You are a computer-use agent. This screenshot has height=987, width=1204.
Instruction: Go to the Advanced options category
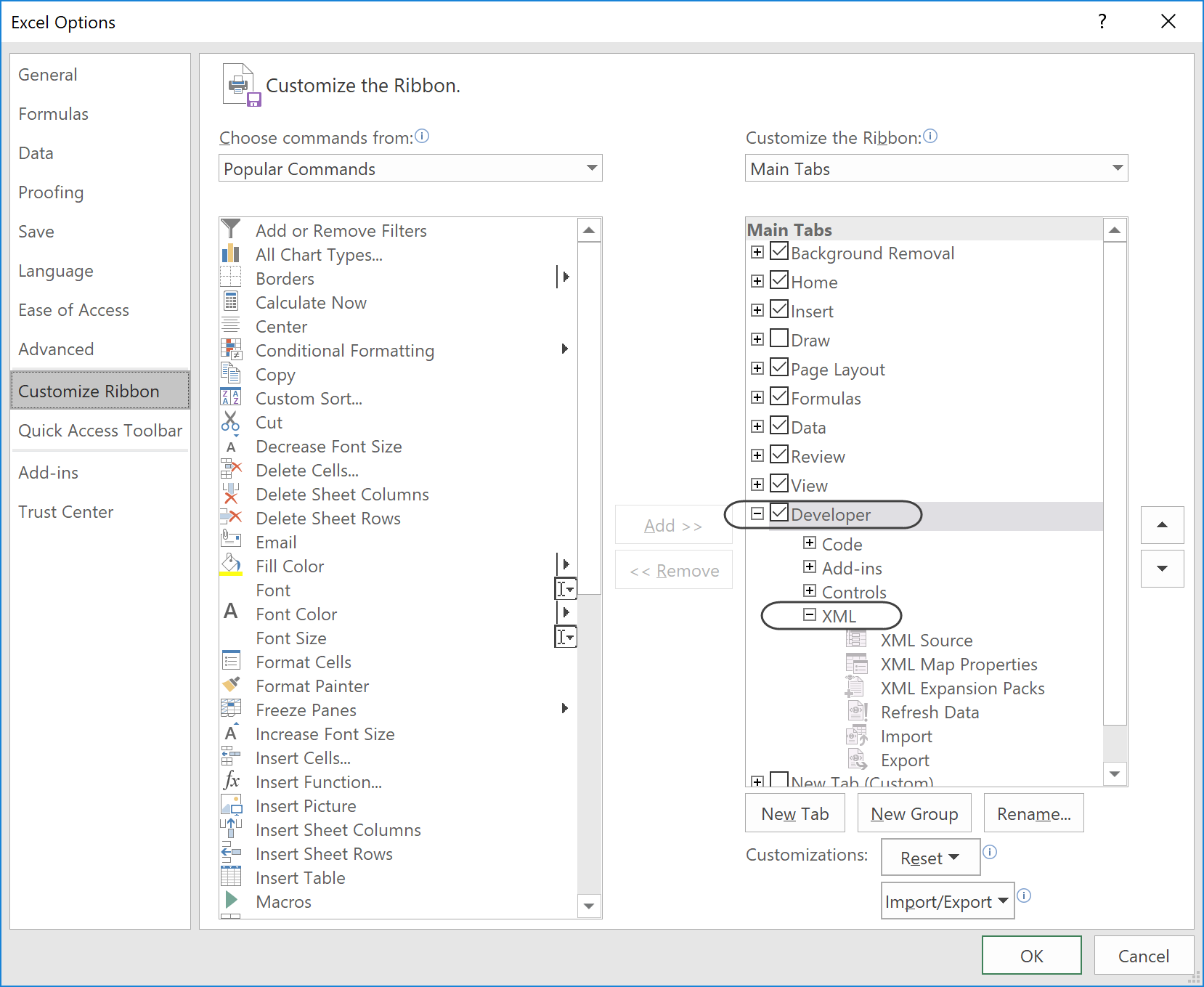pyautogui.click(x=100, y=349)
